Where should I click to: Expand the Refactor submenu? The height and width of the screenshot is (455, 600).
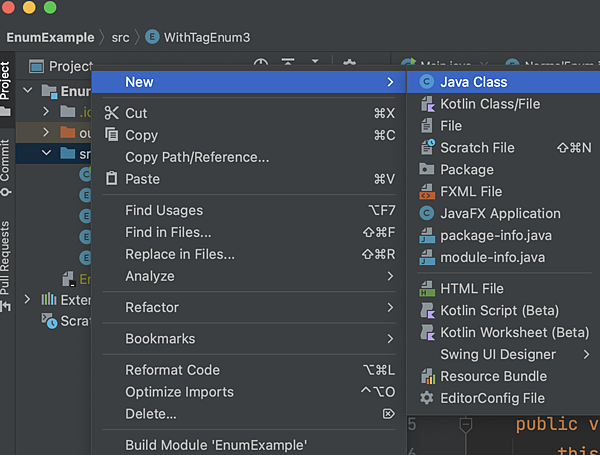[249, 307]
